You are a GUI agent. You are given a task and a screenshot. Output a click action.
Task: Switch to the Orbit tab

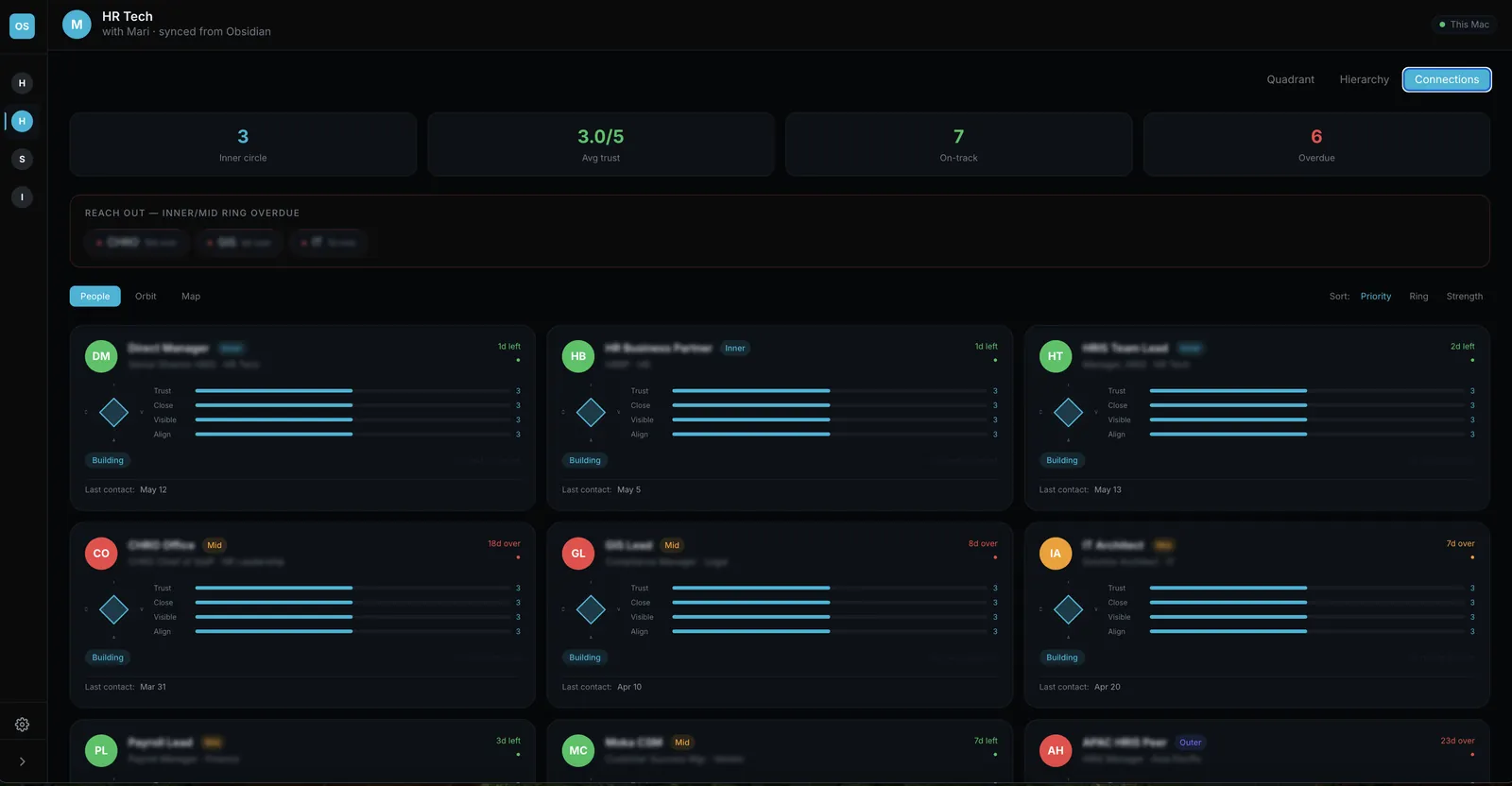coord(146,297)
